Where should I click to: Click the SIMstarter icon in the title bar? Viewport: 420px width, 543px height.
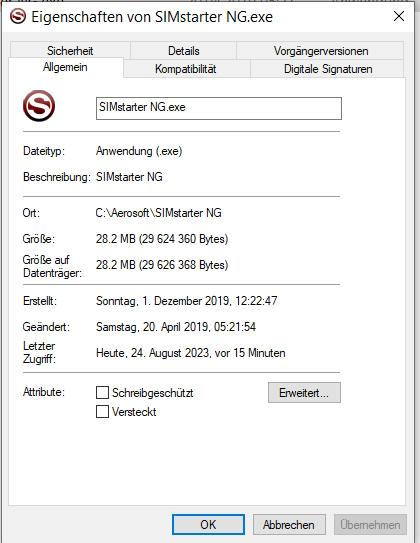click(x=18, y=16)
